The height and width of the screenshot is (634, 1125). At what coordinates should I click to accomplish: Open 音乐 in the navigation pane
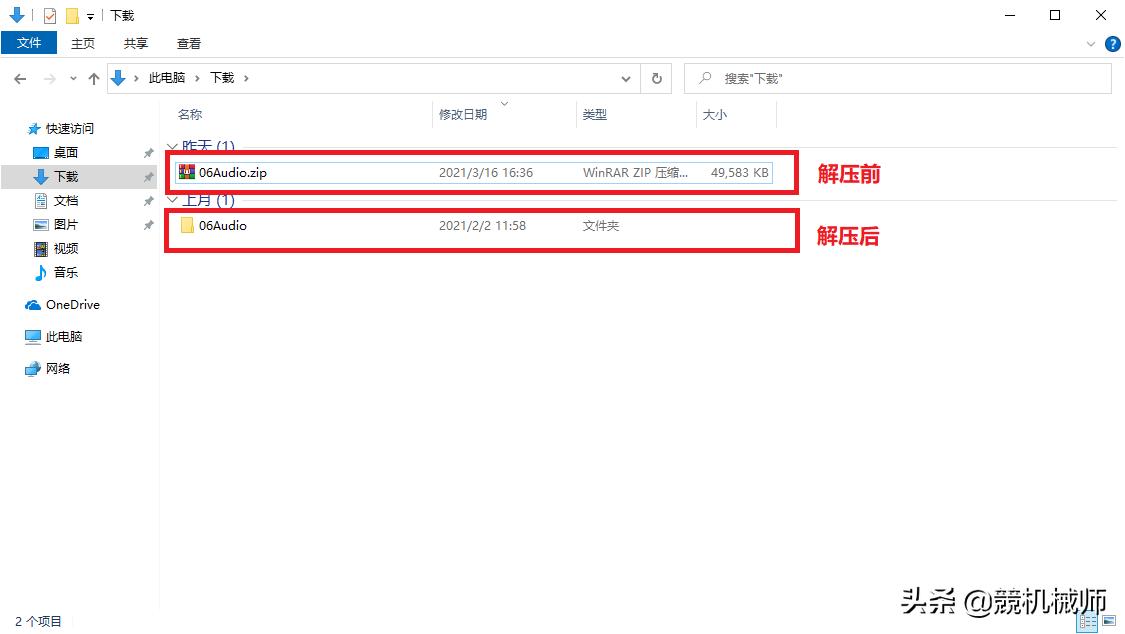65,272
